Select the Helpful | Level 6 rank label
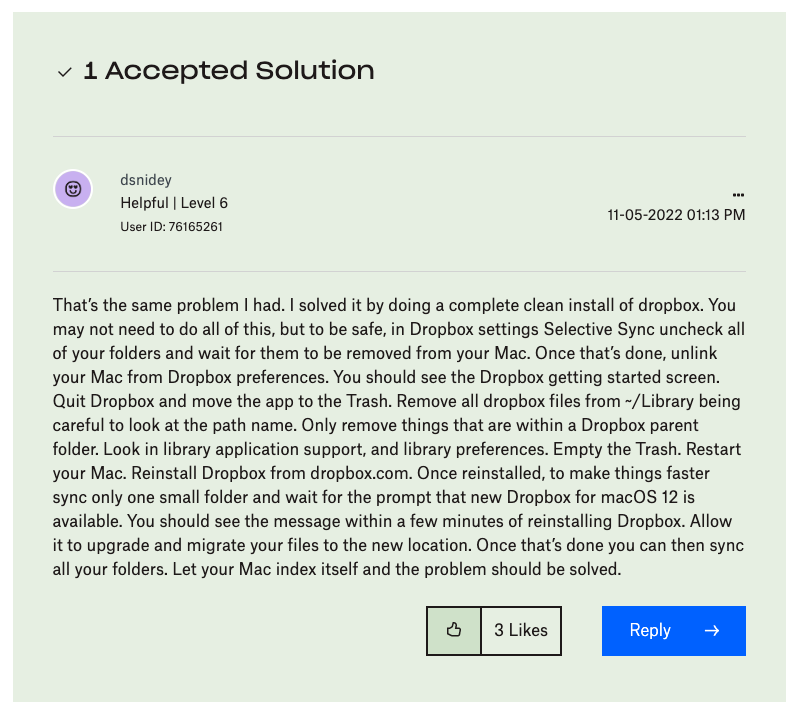The height and width of the screenshot is (715, 799). [x=174, y=203]
